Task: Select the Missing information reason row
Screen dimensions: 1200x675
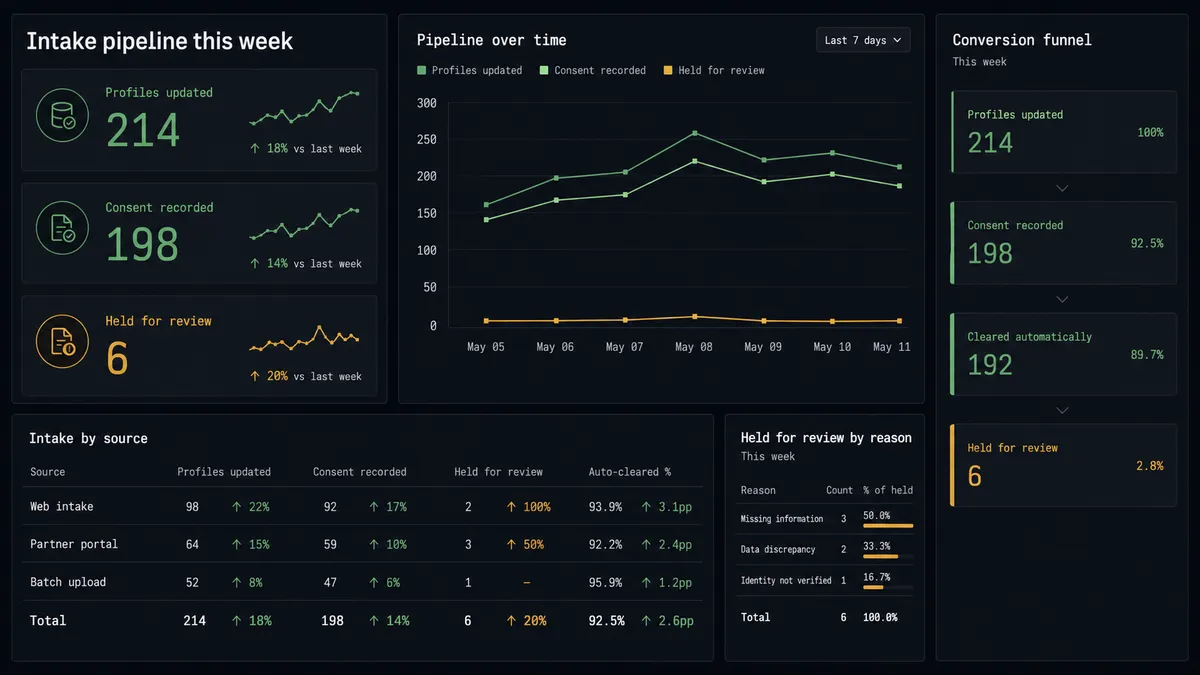Action: [826, 519]
